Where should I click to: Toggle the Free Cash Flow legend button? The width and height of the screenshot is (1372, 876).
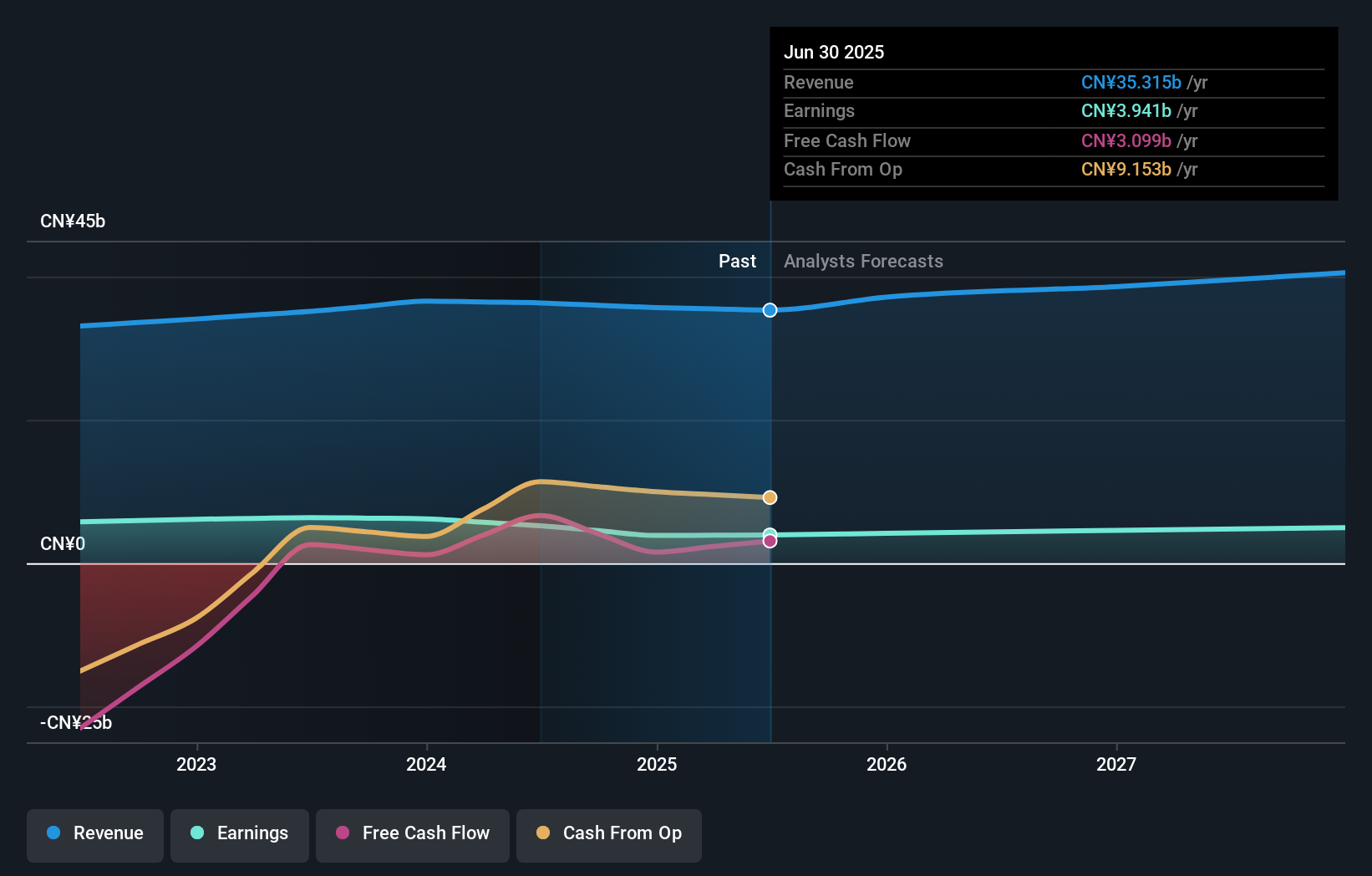413,835
